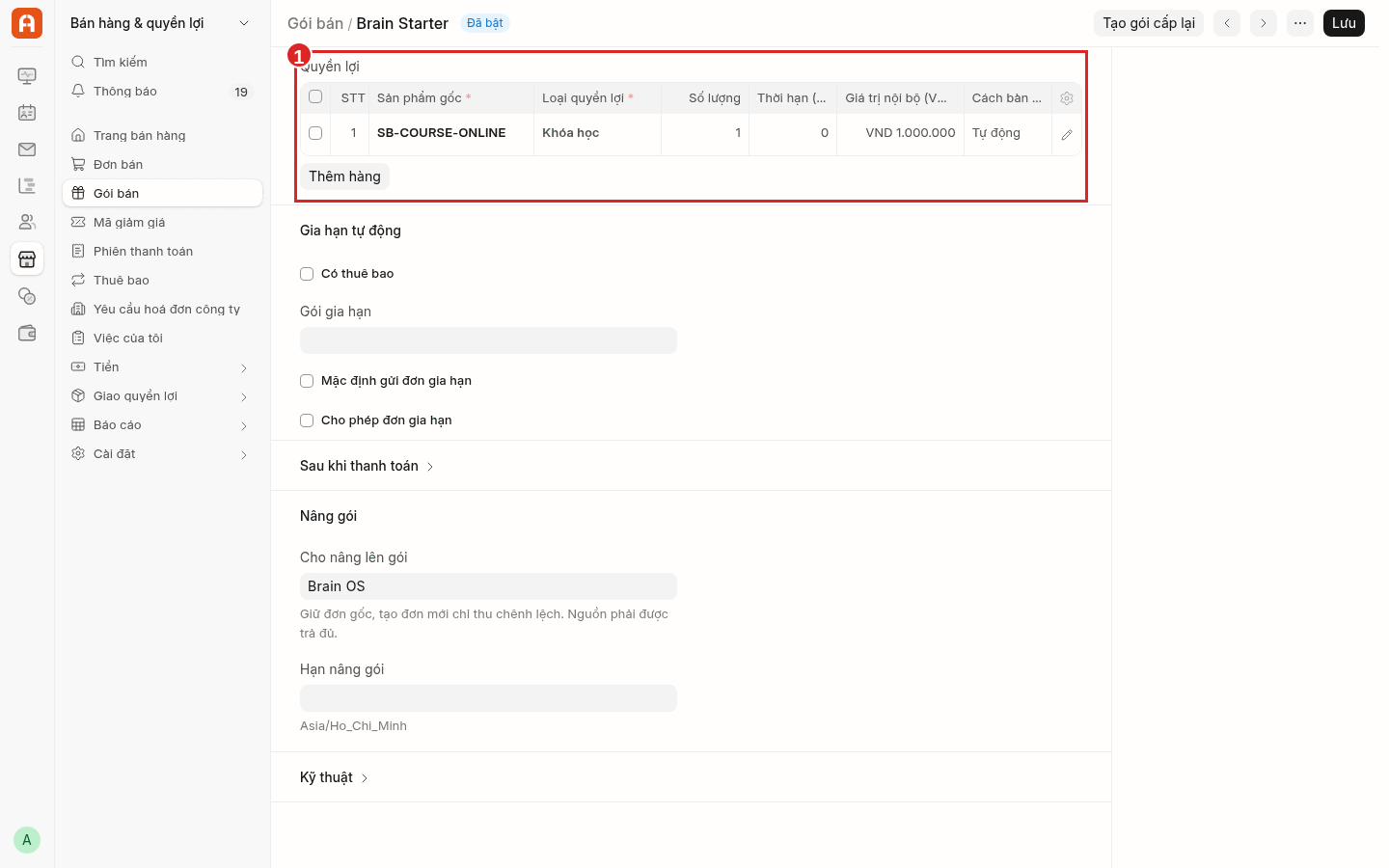Open the calendar rail icon
This screenshot has width=1389, height=868.
pos(27,113)
